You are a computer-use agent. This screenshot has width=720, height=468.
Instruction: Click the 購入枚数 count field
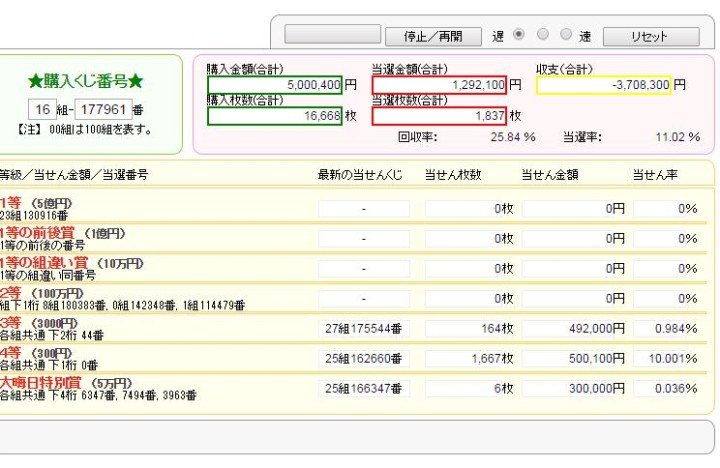[275, 116]
